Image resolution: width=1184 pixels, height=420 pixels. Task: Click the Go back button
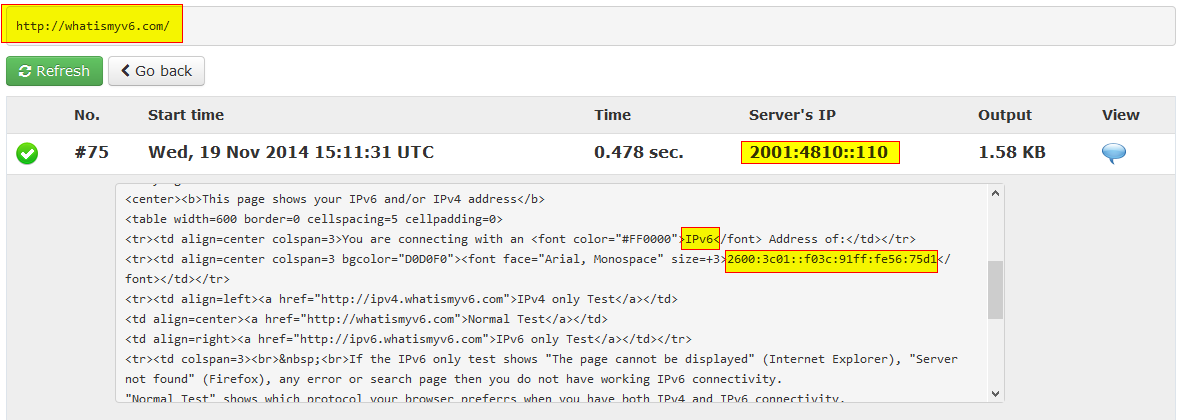click(156, 71)
